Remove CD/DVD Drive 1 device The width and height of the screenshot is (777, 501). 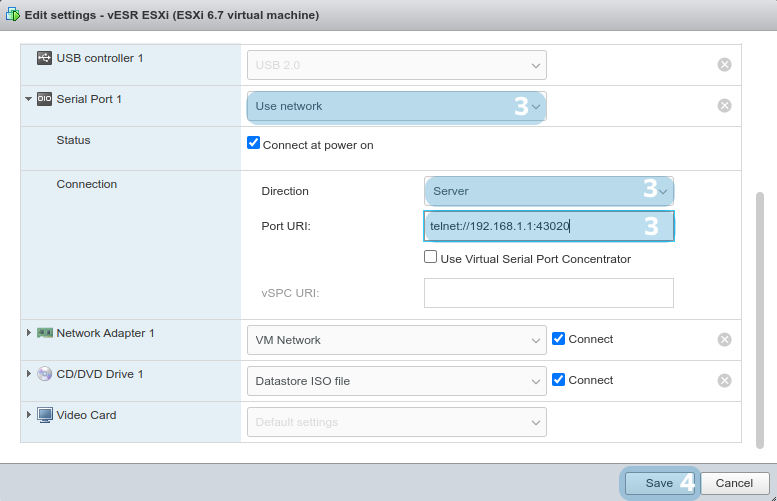(724, 381)
